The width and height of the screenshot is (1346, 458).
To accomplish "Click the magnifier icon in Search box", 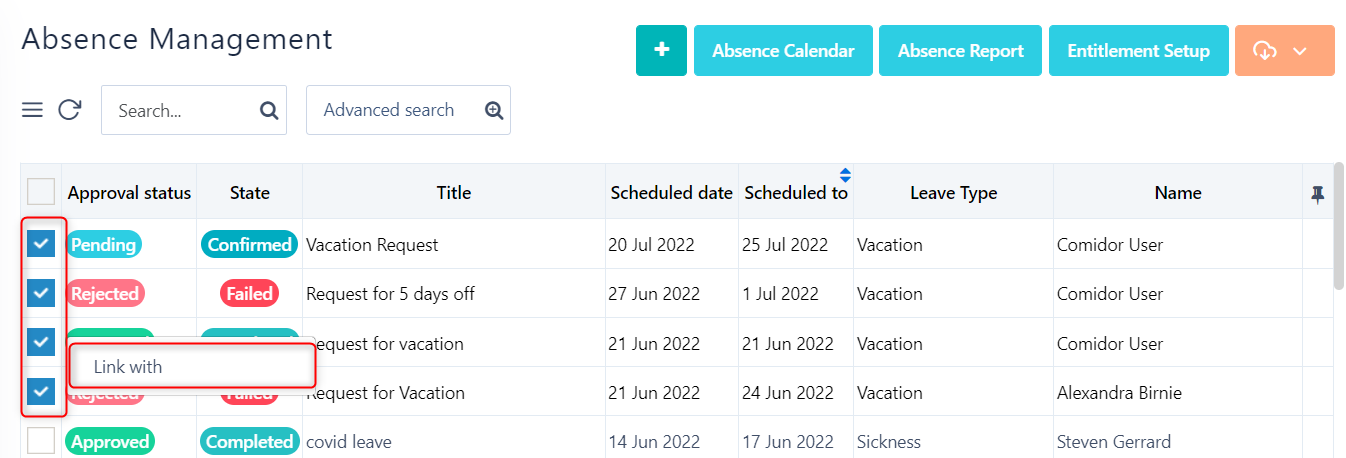I will [x=269, y=110].
